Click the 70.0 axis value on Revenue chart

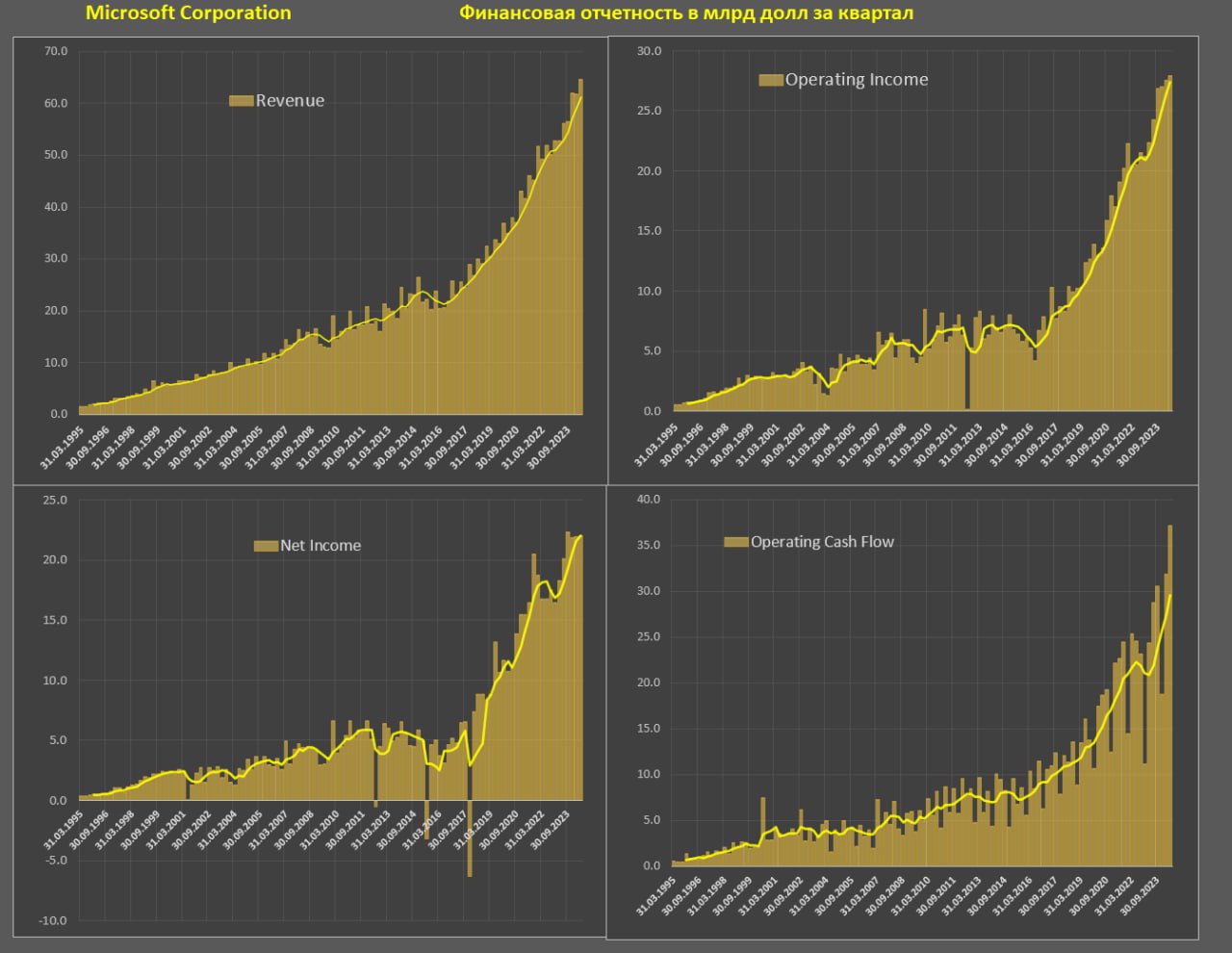[x=56, y=51]
